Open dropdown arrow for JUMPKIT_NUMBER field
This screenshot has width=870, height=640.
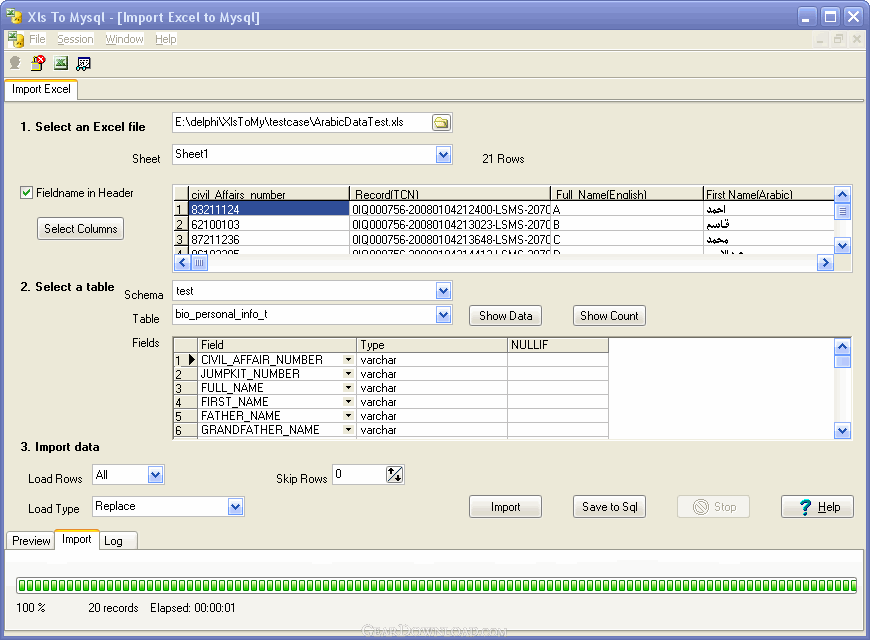point(348,374)
